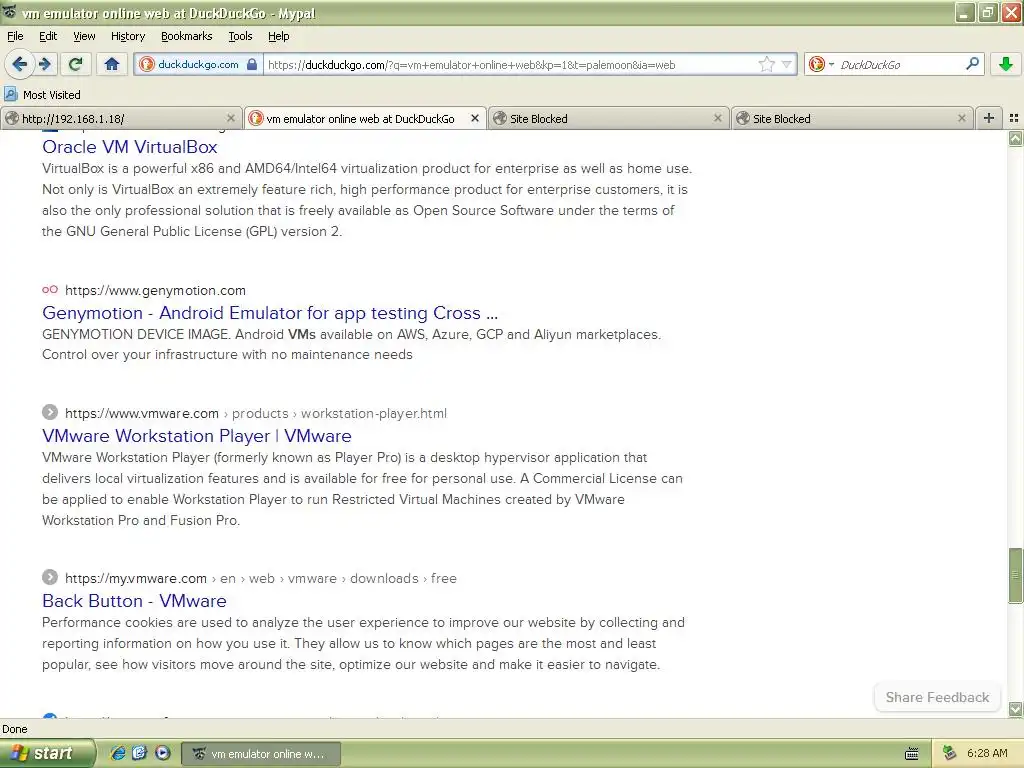The width and height of the screenshot is (1024, 768).
Task: Click the vertical scrollbar thumb
Action: 1015,575
